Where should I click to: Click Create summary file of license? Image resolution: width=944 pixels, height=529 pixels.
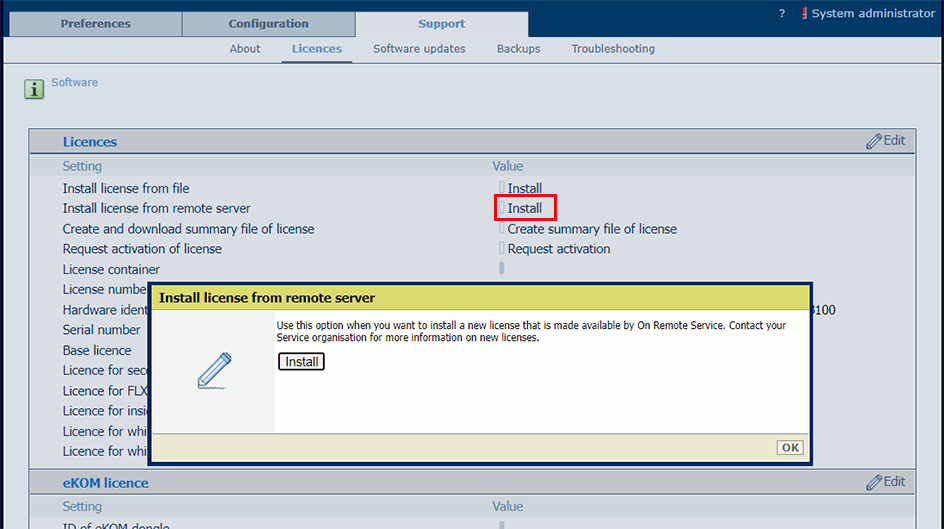(x=591, y=229)
